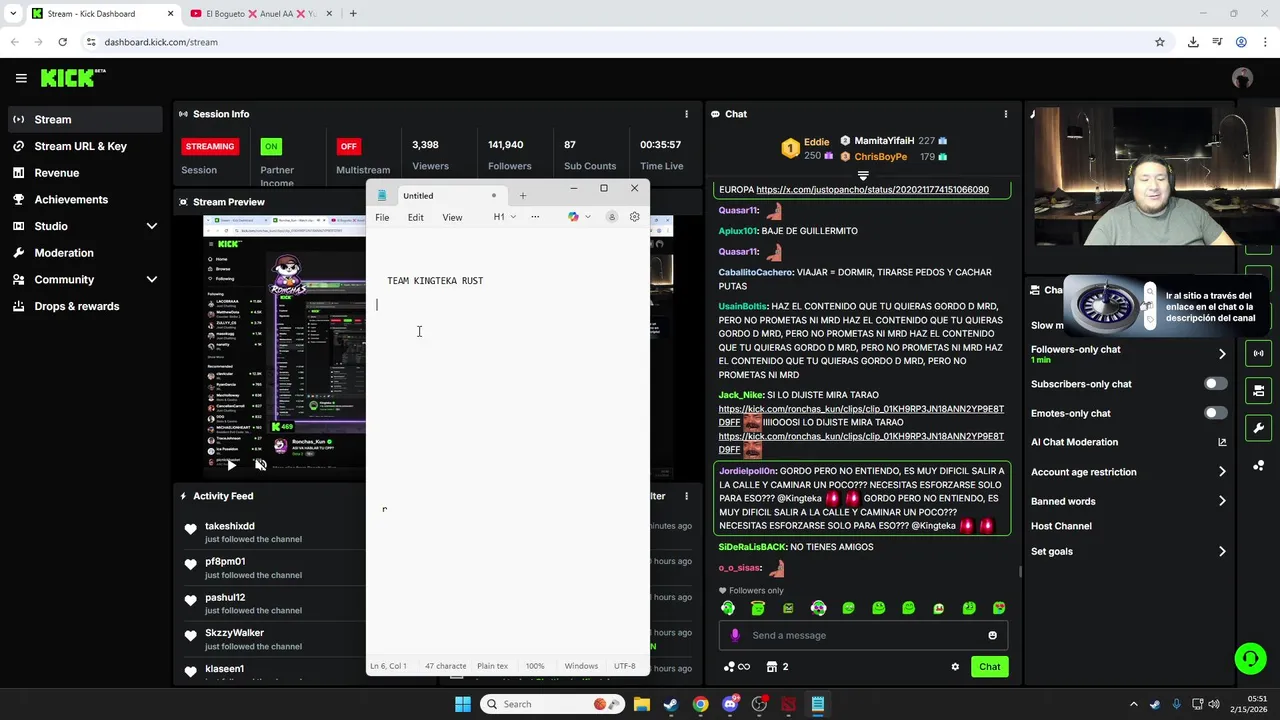The width and height of the screenshot is (1280, 720).
Task: Open the justopancho x.com status link
Action: tap(872, 189)
